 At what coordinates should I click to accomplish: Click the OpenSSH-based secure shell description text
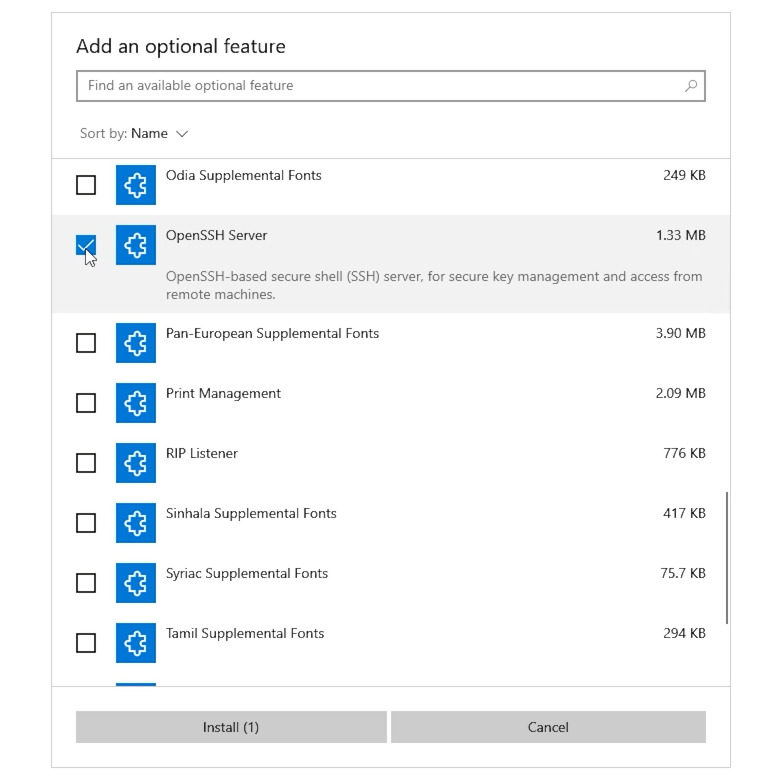click(434, 285)
